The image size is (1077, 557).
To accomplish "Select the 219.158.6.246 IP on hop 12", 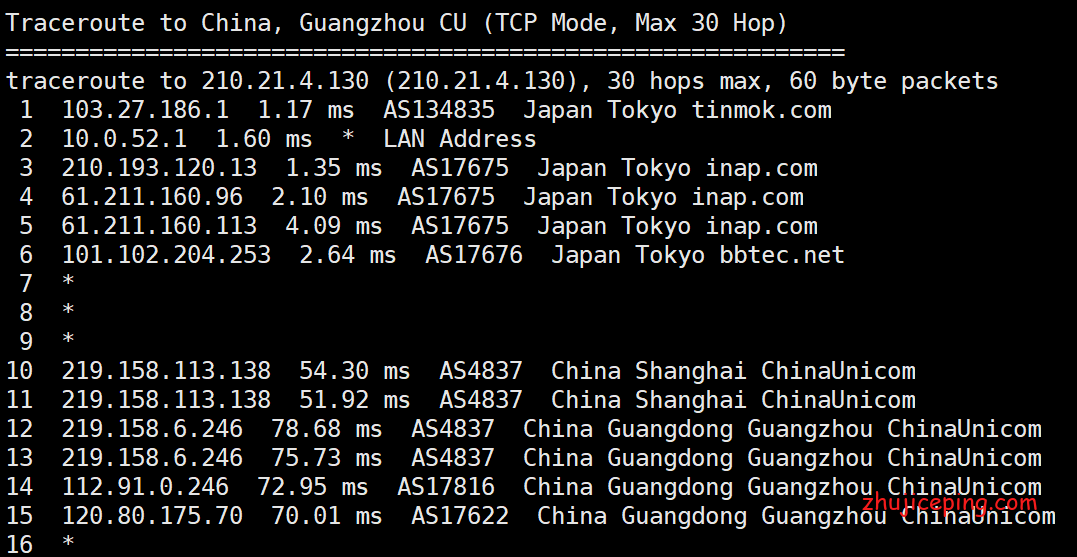I will pos(152,429).
